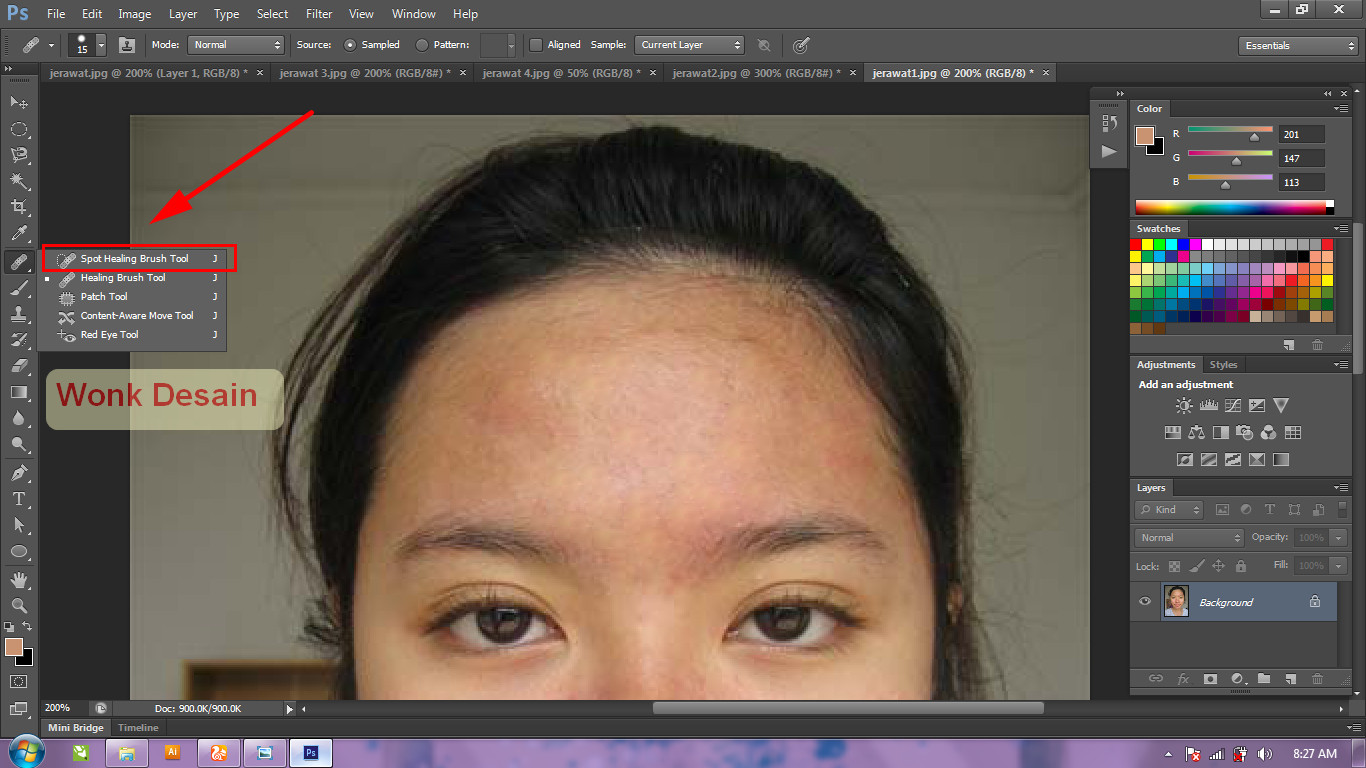This screenshot has width=1366, height=768.
Task: Open the Fill dropdown arrow
Action: pyautogui.click(x=1340, y=566)
